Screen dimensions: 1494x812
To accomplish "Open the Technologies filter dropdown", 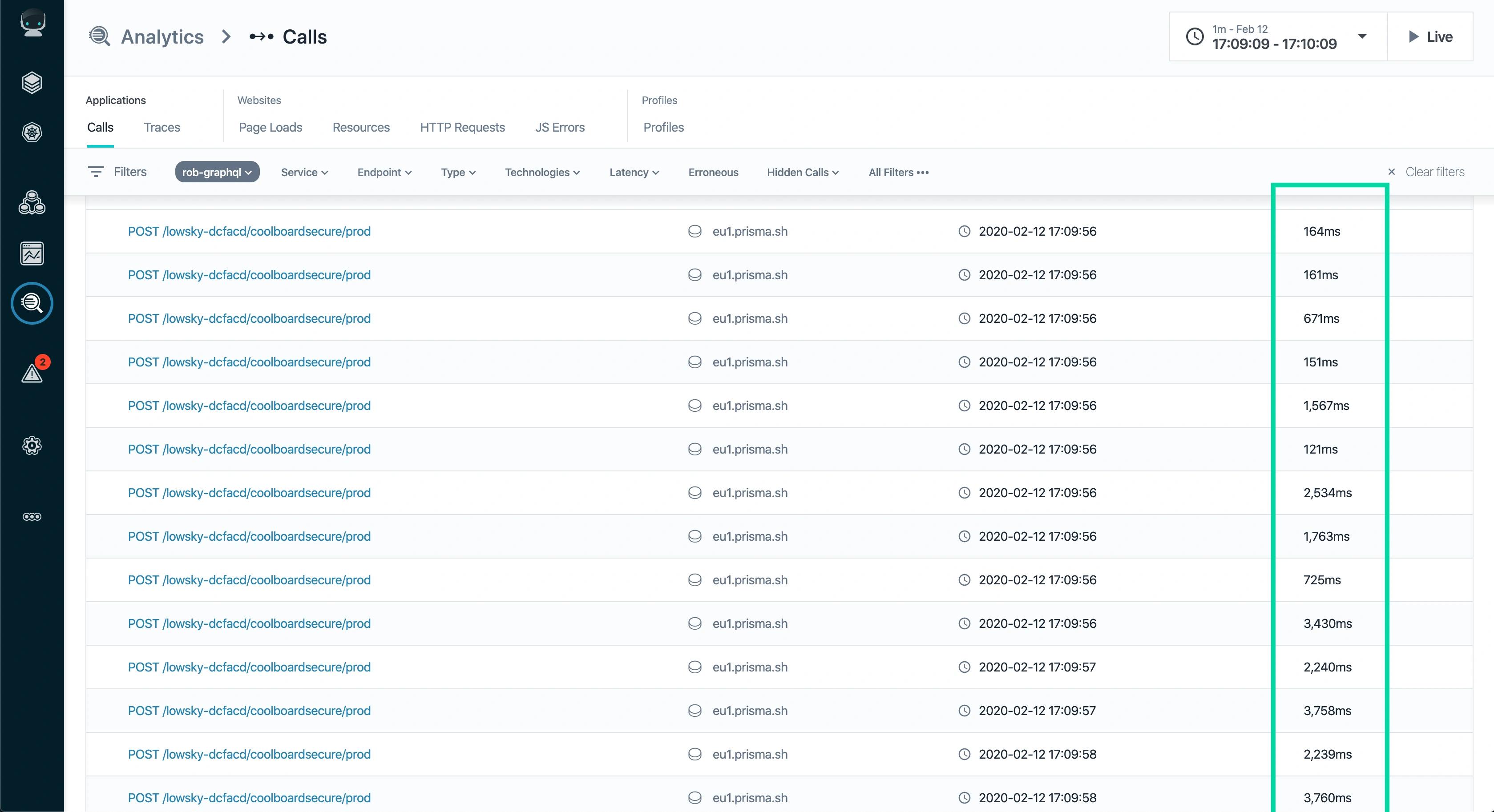I will click(542, 172).
